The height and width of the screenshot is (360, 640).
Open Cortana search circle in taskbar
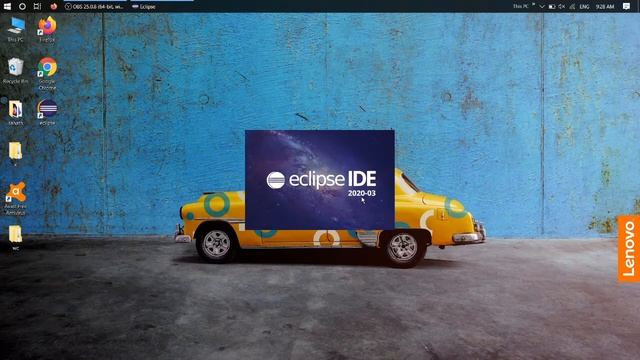[x=22, y=7]
